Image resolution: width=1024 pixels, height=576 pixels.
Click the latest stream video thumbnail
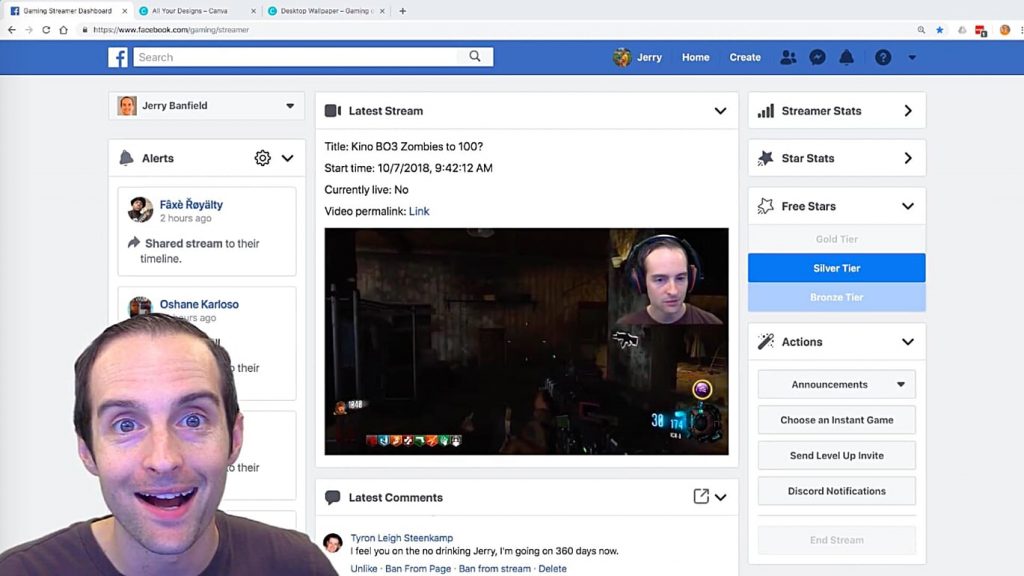[526, 342]
